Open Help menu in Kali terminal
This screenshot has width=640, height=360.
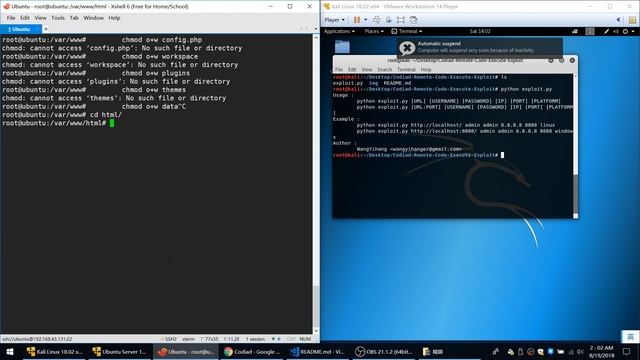[426, 70]
